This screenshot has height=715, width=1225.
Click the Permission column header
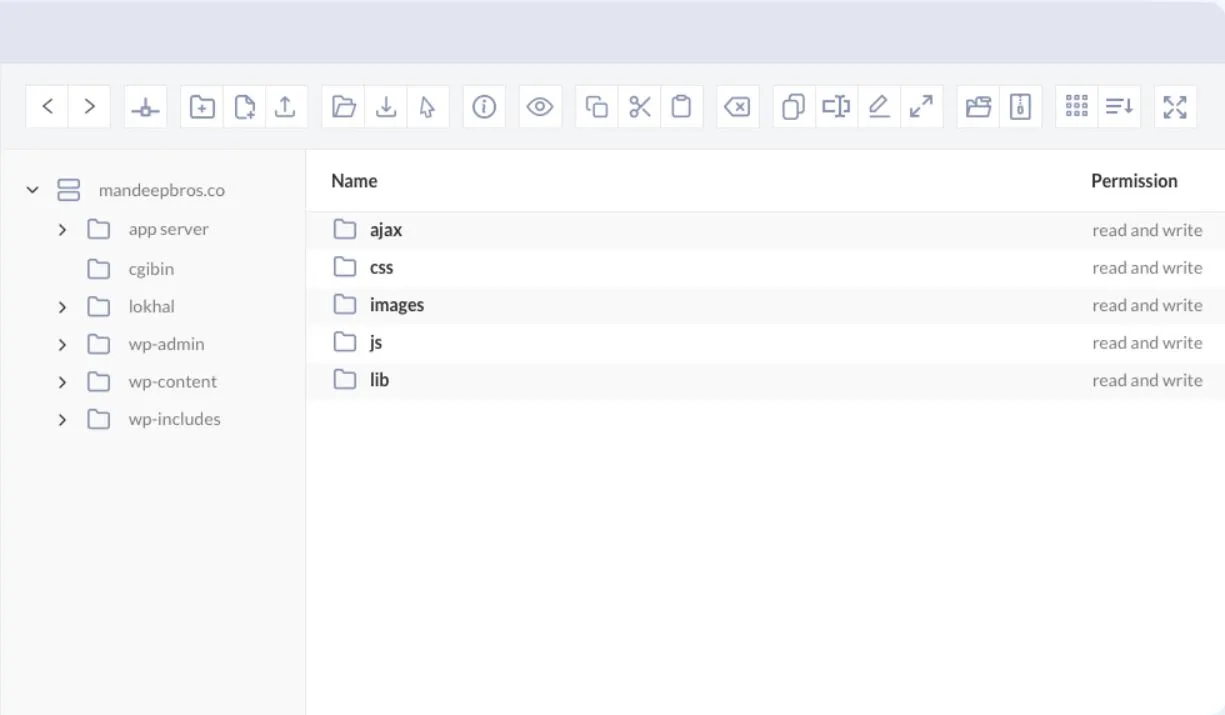click(1135, 181)
